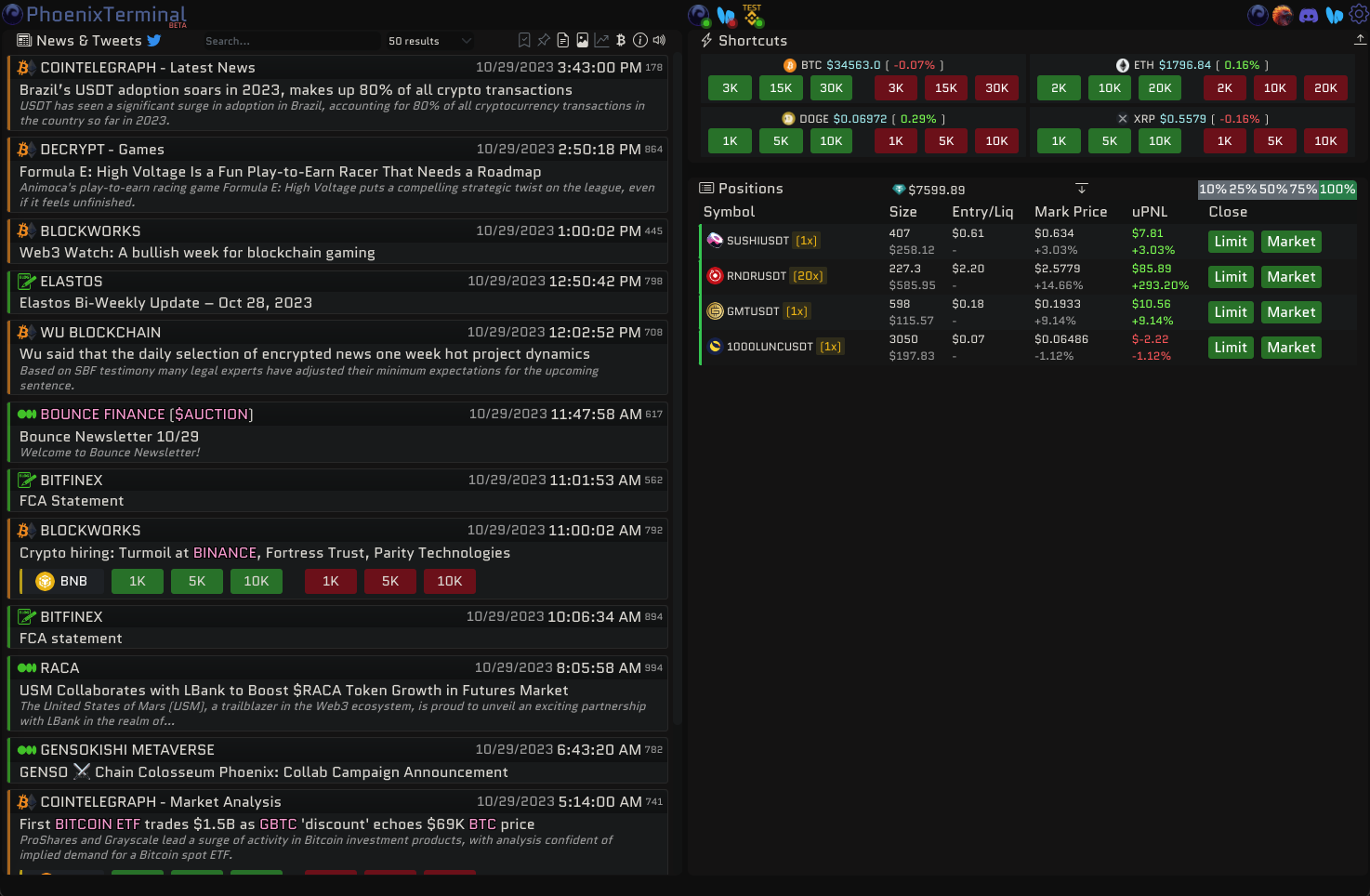1370x896 pixels.
Task: Click the $7599.89 balance value
Action: pos(937,190)
